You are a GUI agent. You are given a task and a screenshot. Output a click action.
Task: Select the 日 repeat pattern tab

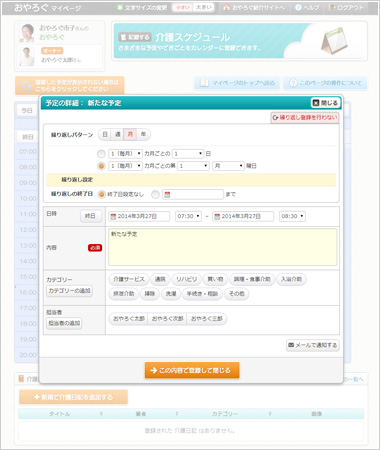click(105, 134)
